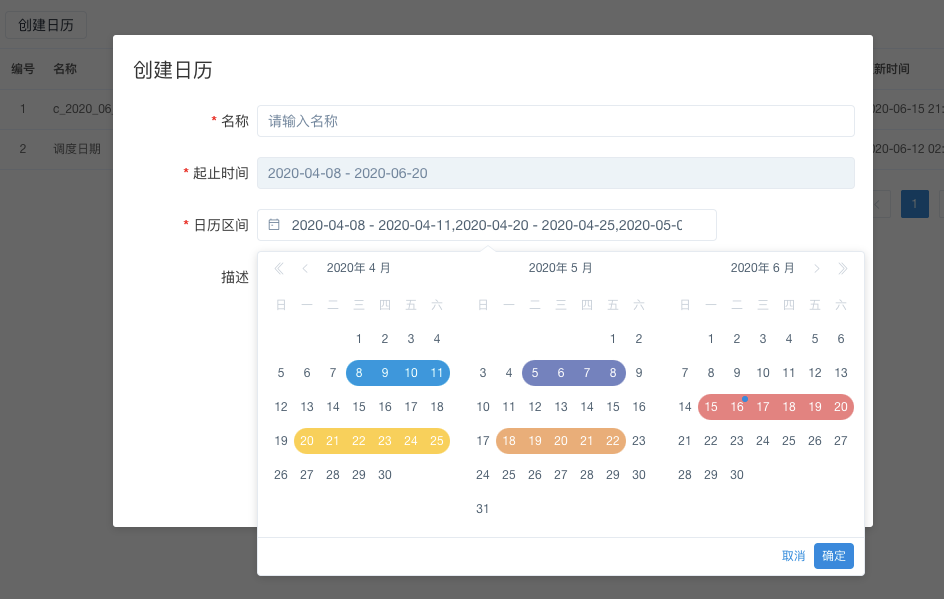Select June 20 ending red range
The image size is (944, 599).
click(x=841, y=407)
